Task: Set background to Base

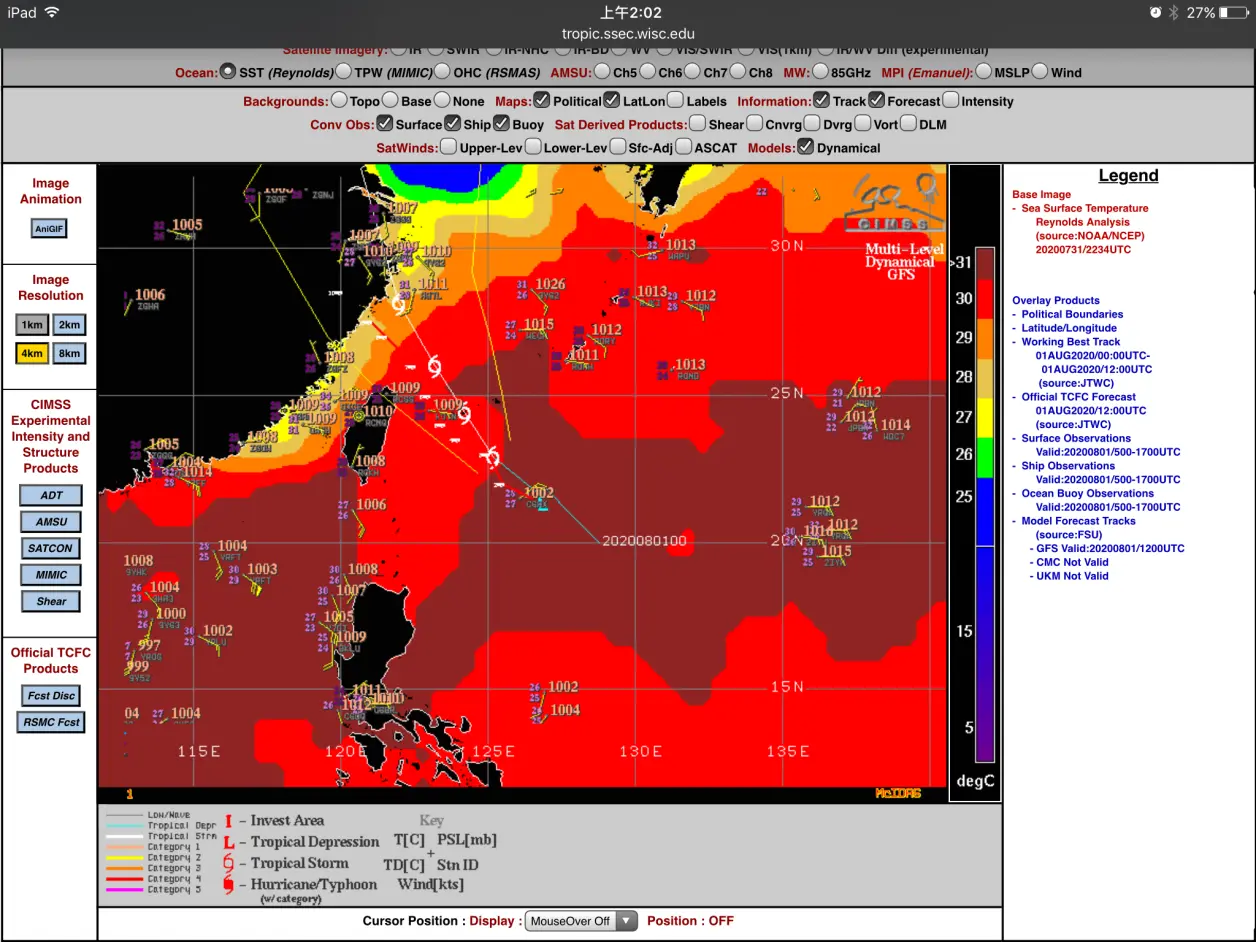Action: pyautogui.click(x=390, y=100)
